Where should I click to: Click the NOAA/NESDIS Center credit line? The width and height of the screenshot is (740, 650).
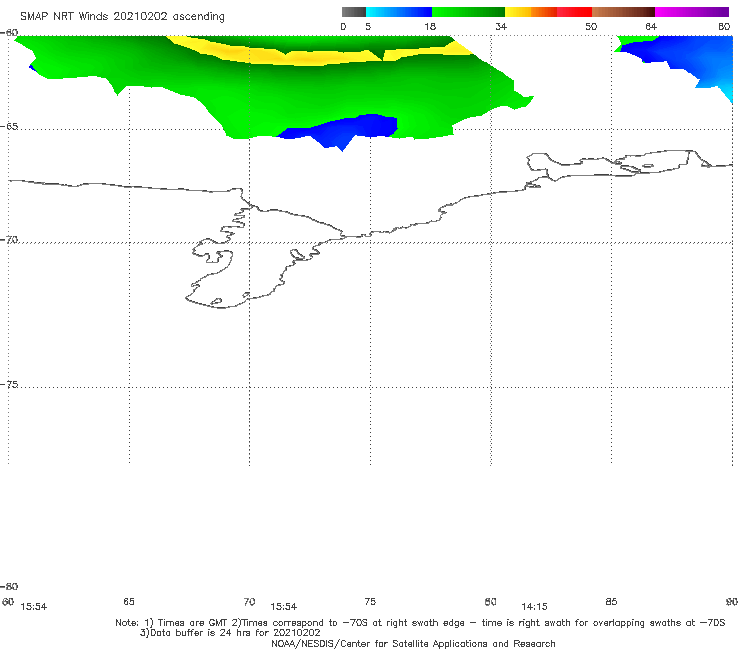(413, 643)
